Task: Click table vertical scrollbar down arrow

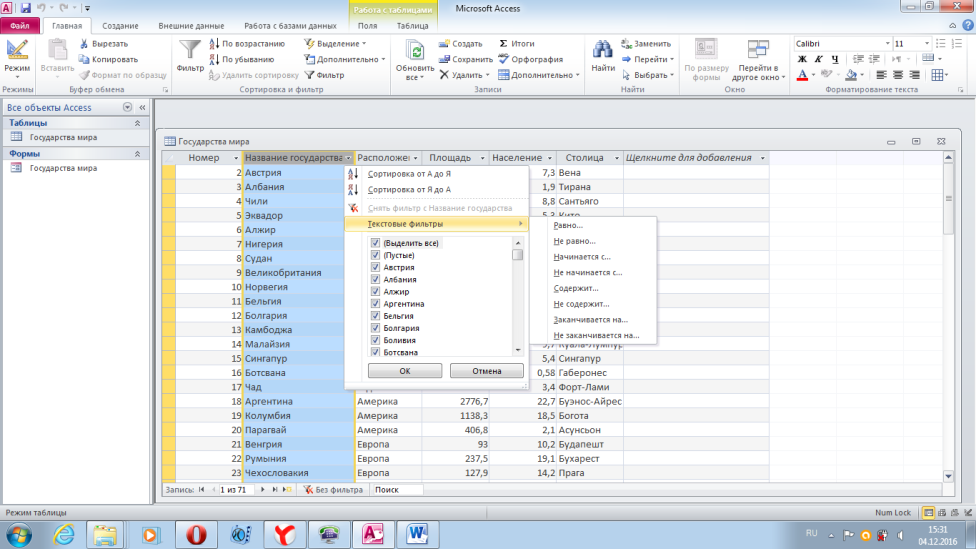Action: coord(948,476)
